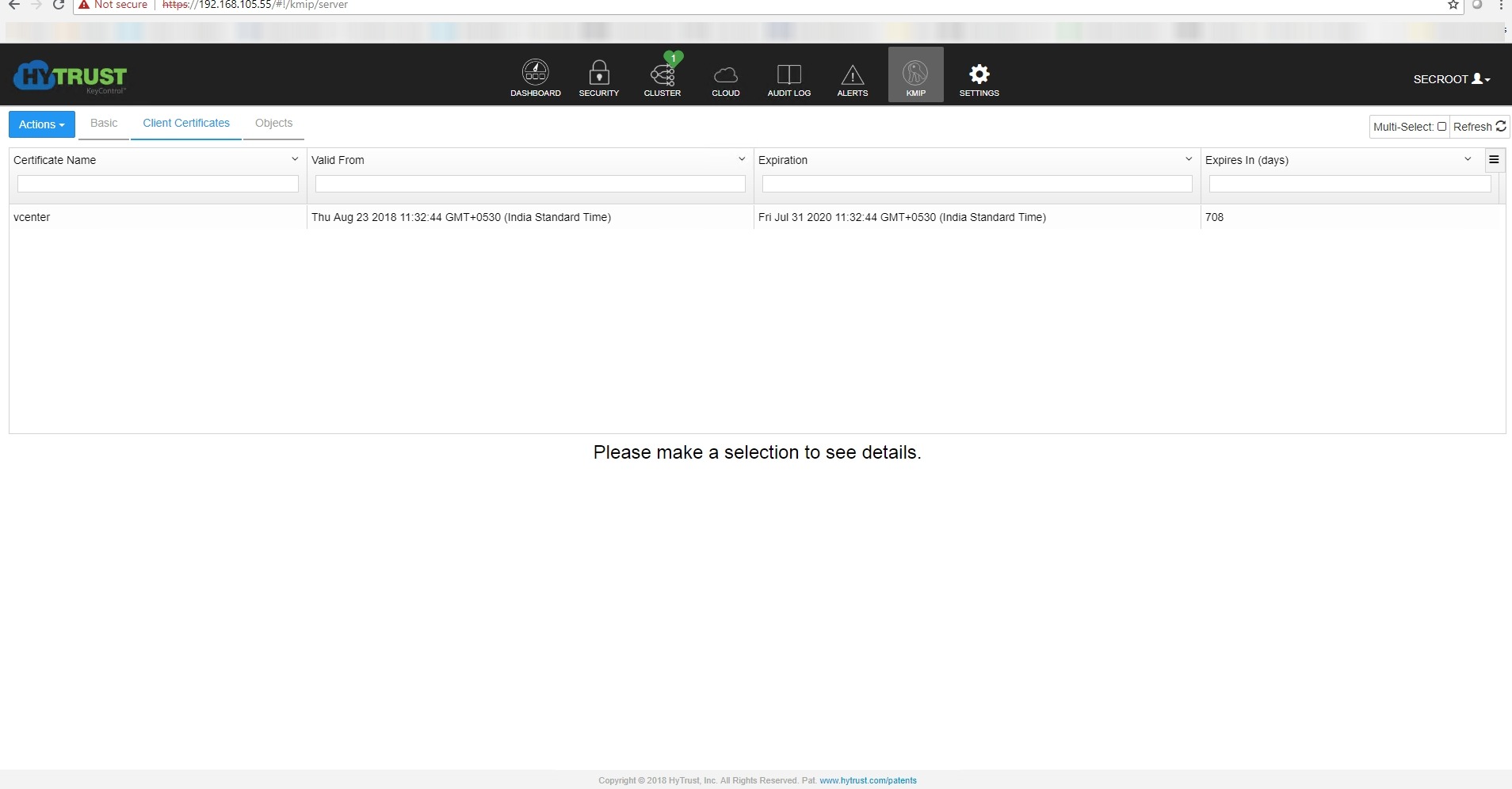Expand the Actions dropdown button

pos(42,124)
